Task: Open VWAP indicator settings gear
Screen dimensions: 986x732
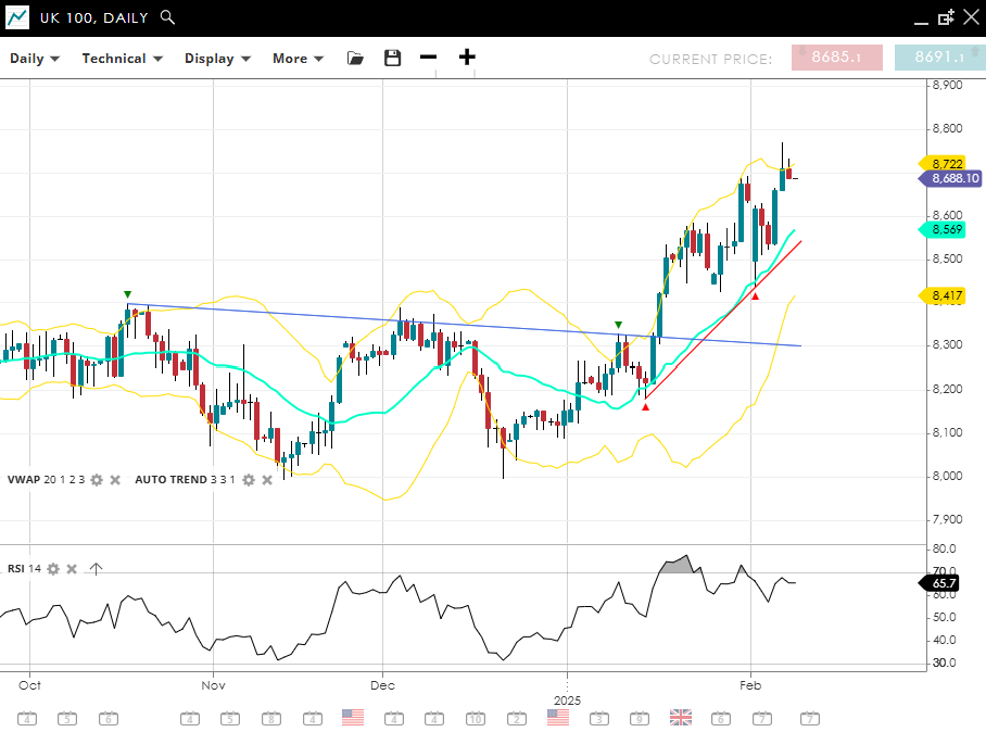Action: [x=97, y=480]
